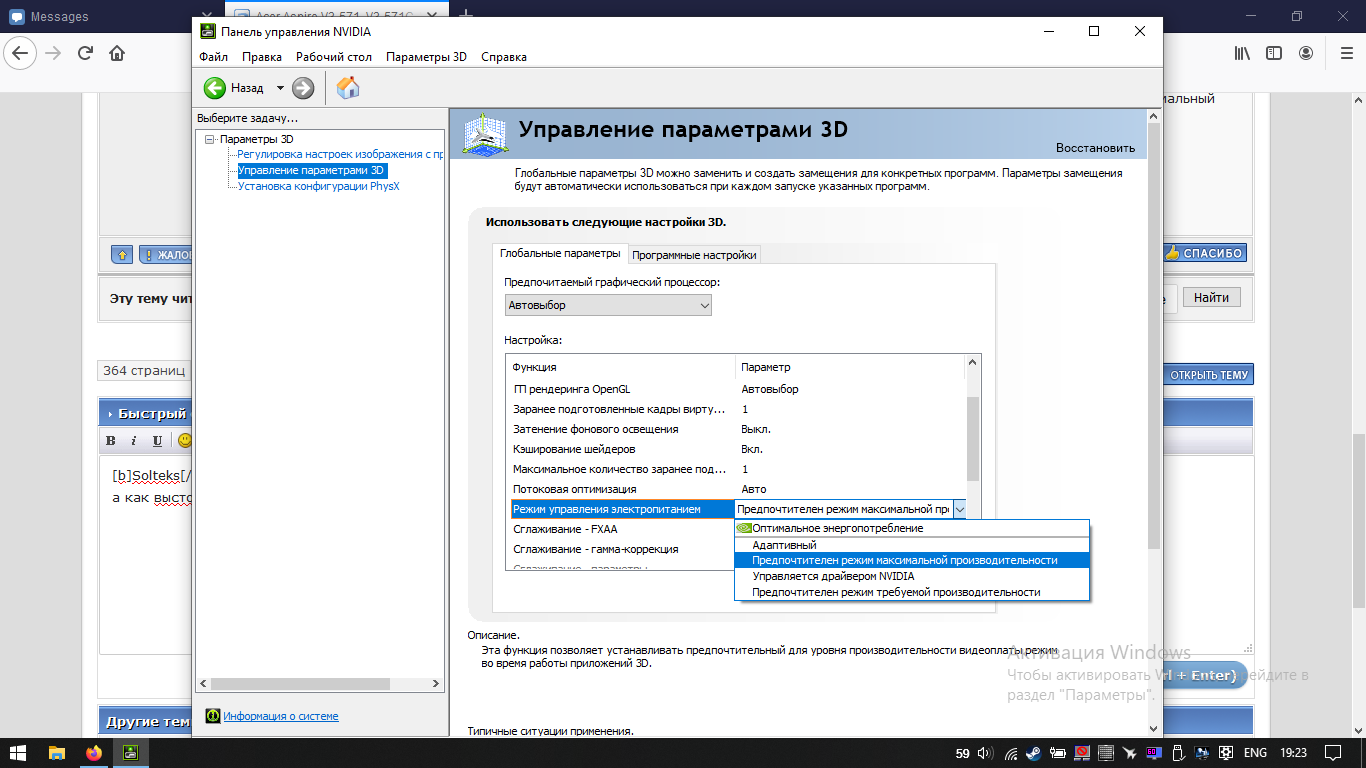This screenshot has height=768, width=1366.
Task: Select the Кэширование шейдеров row
Action: (738, 449)
